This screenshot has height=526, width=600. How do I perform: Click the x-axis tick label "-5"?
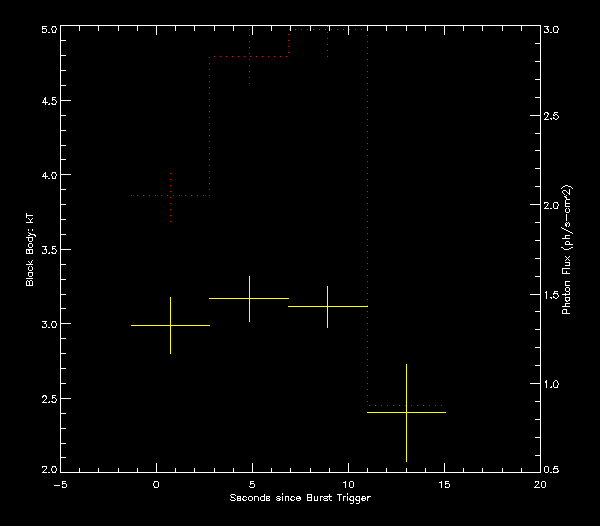(59, 484)
